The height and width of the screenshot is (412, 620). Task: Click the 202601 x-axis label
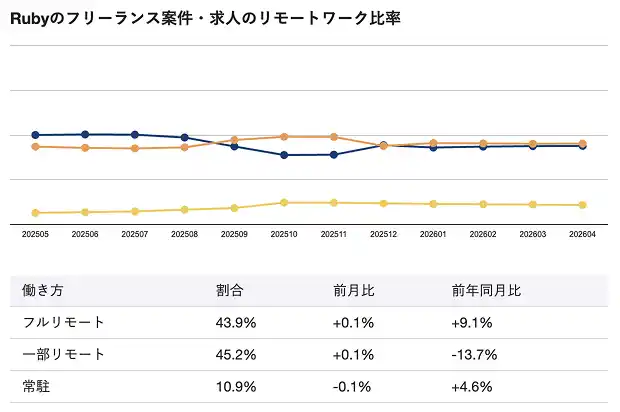pyautogui.click(x=433, y=234)
